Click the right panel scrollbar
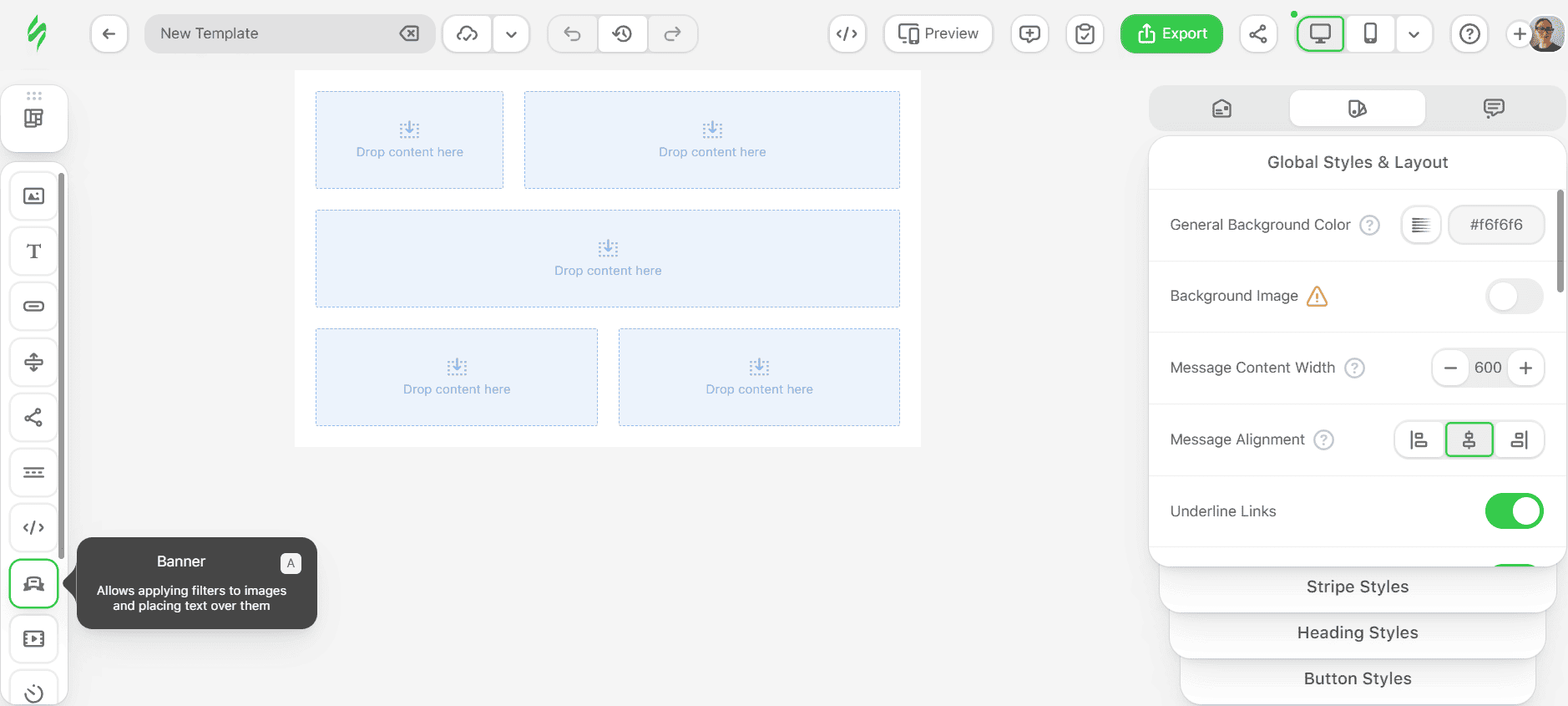The height and width of the screenshot is (706, 1568). pyautogui.click(x=1560, y=241)
